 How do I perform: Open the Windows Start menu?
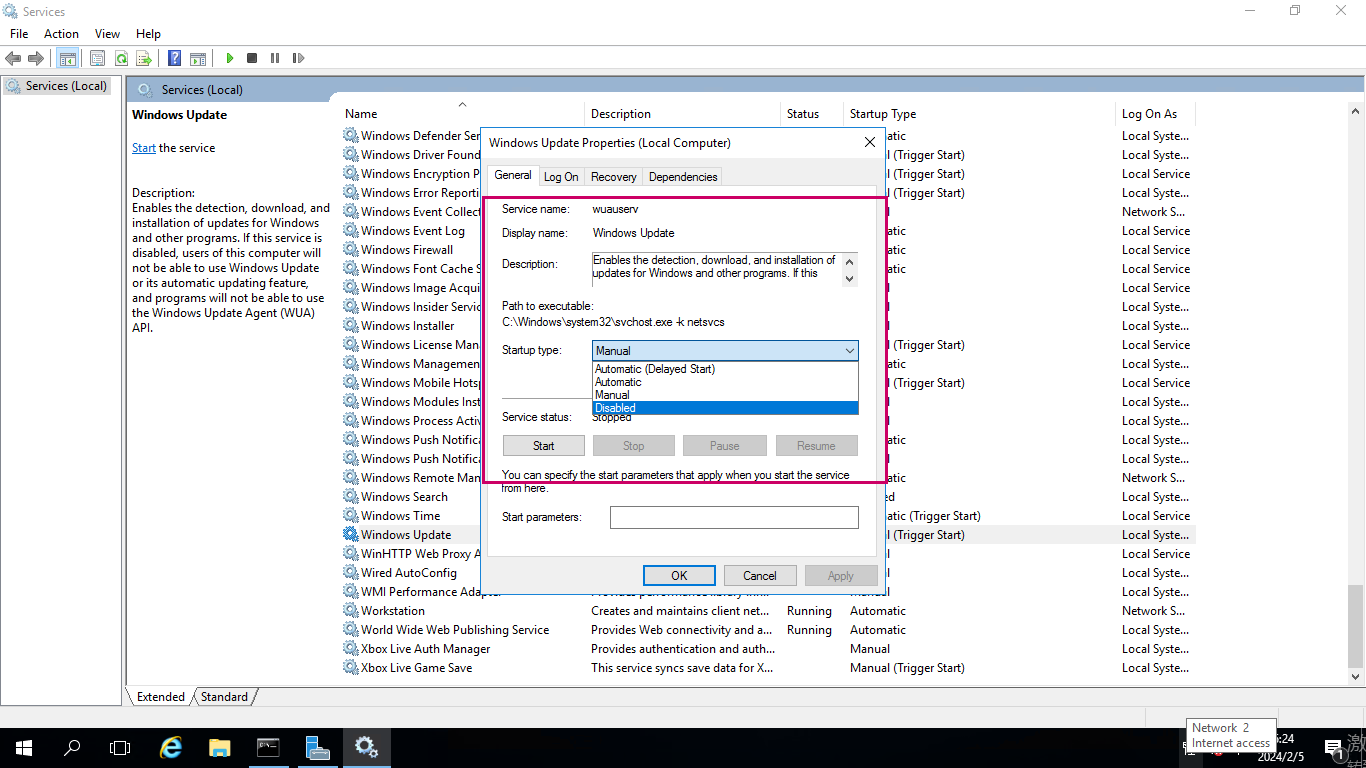[x=23, y=747]
